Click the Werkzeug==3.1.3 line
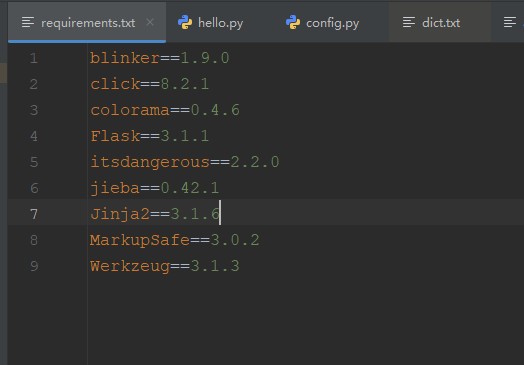This screenshot has height=365, width=524. 165,266
